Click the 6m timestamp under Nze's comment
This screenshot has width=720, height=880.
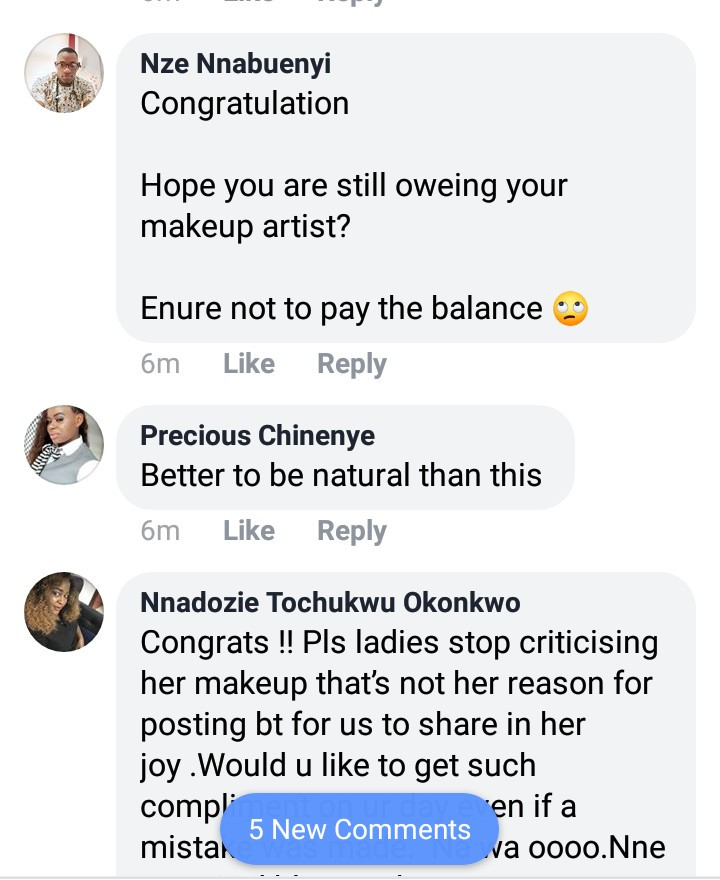coord(160,364)
